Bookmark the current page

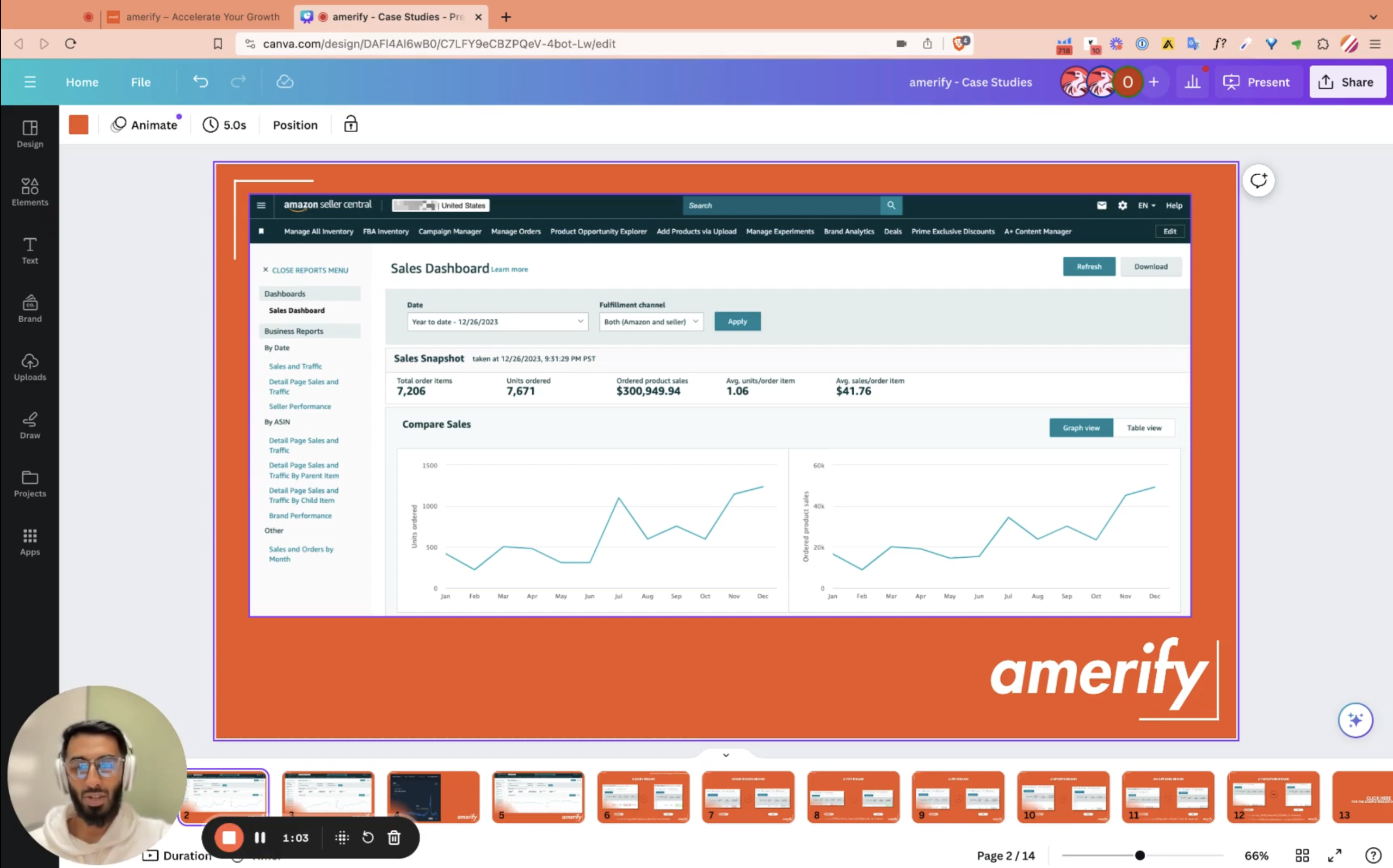coord(218,44)
